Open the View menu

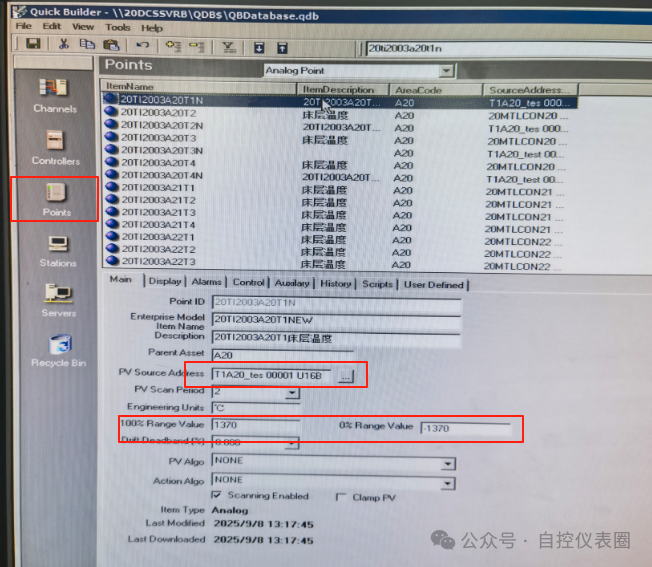(x=83, y=27)
